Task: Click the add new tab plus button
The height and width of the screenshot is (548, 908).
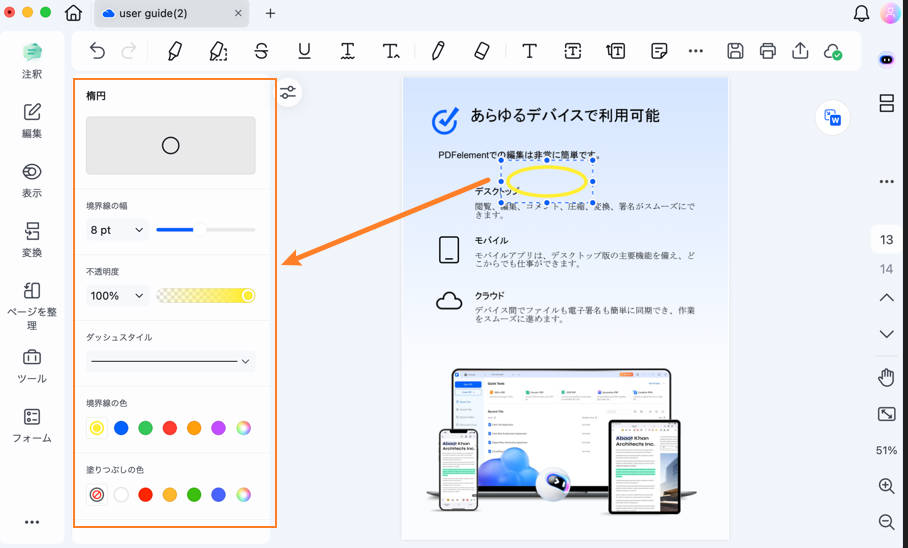Action: 270,14
